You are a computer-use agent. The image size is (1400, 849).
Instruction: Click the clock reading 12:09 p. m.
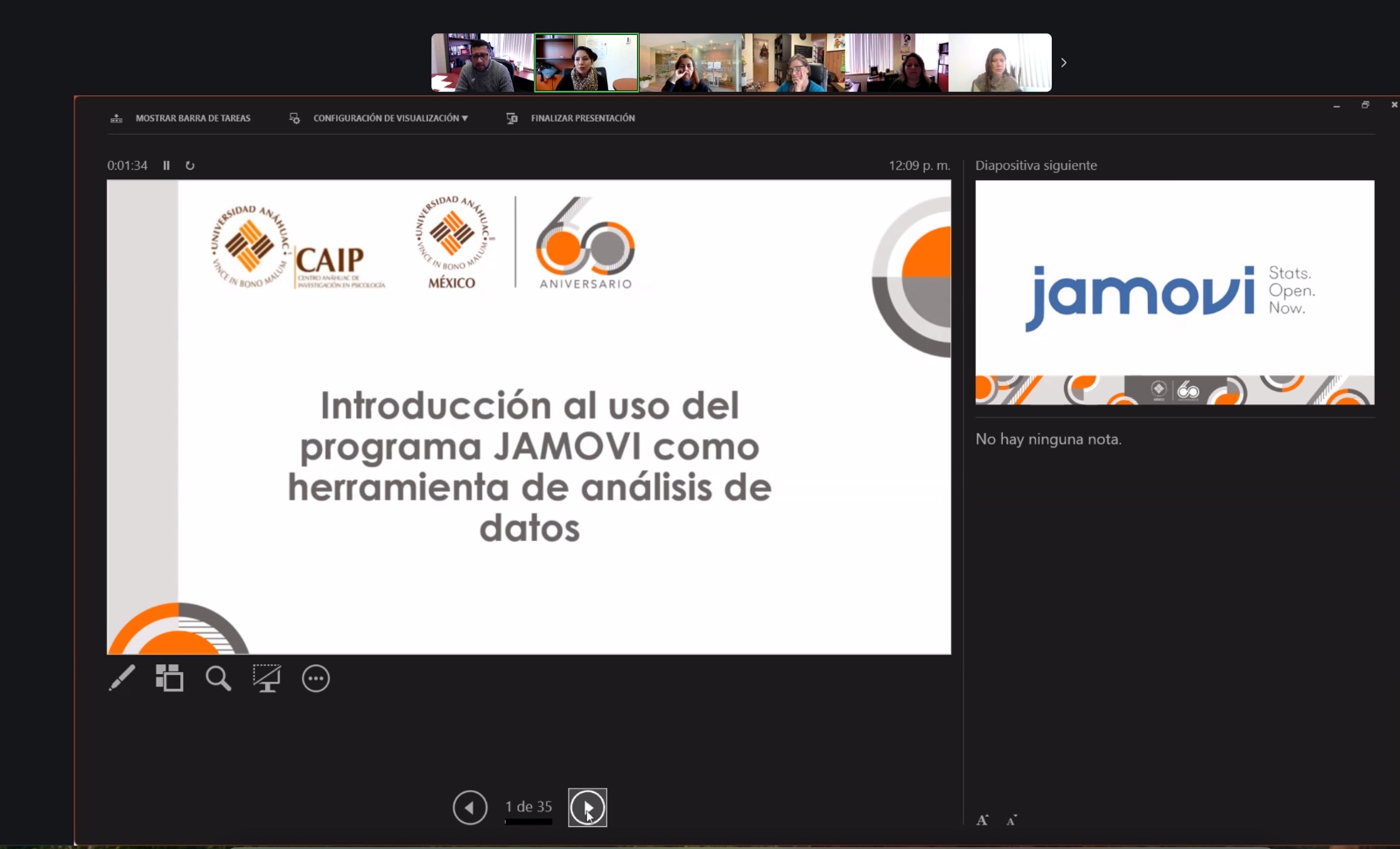coord(920,165)
